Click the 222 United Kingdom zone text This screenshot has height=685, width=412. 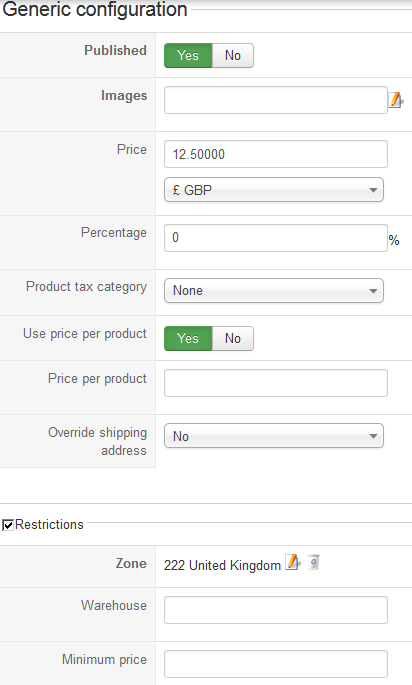(x=222, y=565)
